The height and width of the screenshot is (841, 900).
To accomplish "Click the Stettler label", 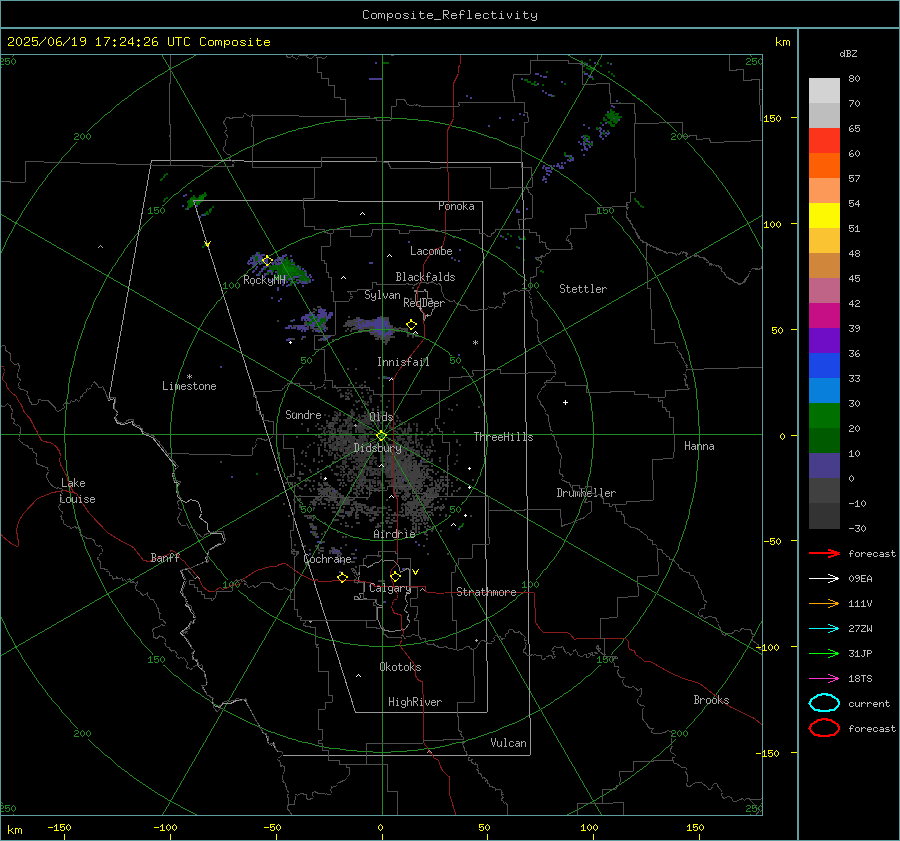I will (583, 289).
